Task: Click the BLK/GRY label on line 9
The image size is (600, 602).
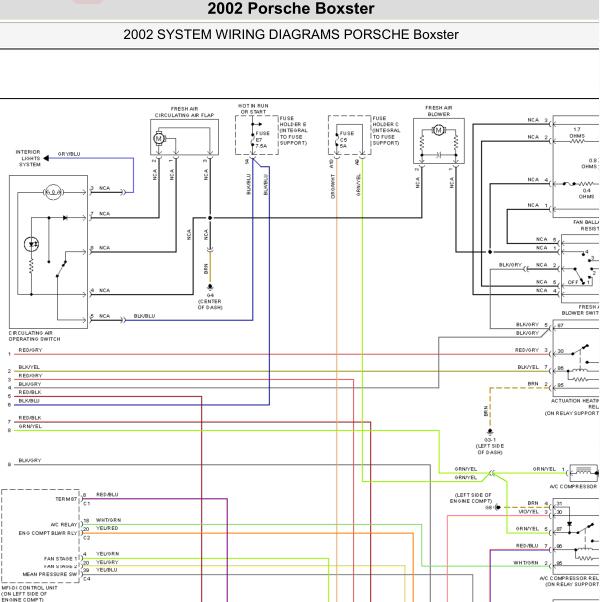Action: (30, 460)
